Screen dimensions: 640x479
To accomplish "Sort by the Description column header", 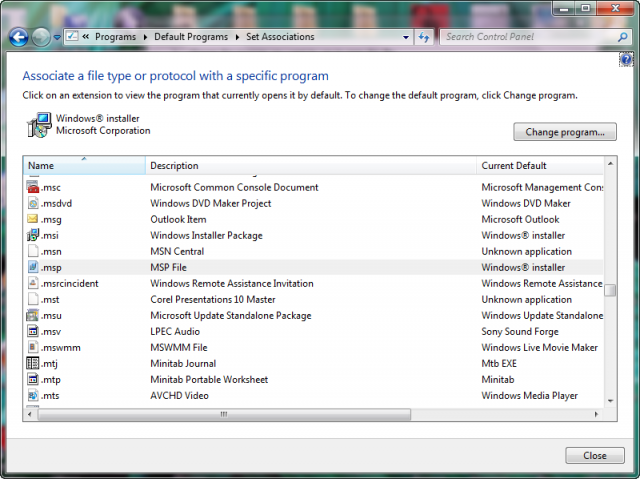I will [311, 166].
